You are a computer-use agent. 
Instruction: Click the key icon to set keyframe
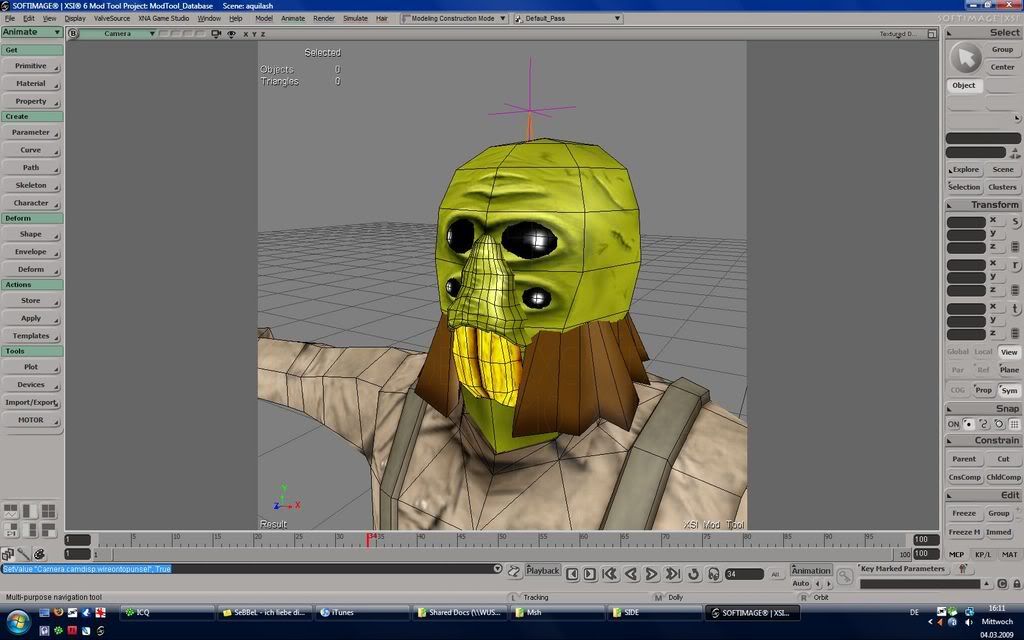(x=844, y=576)
